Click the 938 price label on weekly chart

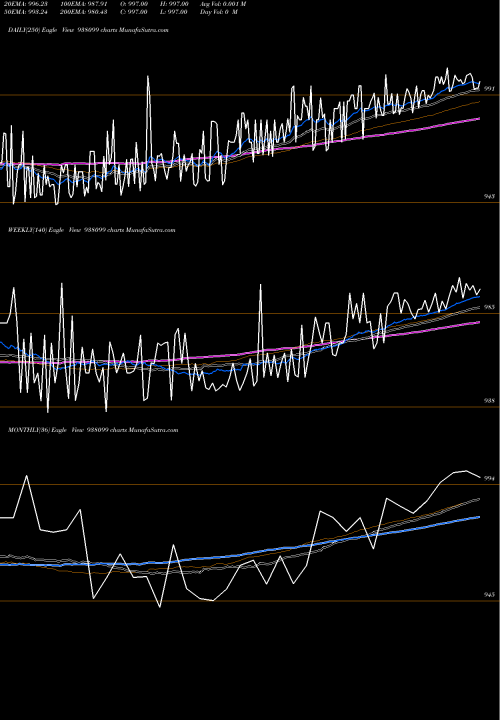[489, 401]
